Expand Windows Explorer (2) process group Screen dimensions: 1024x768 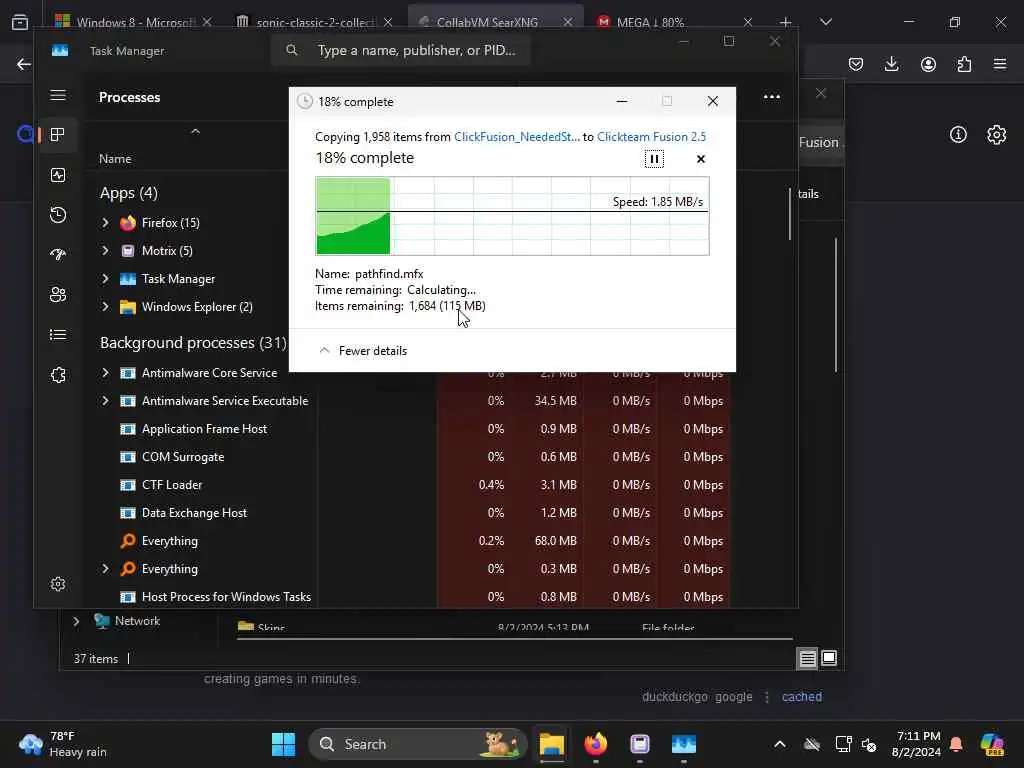tap(105, 307)
